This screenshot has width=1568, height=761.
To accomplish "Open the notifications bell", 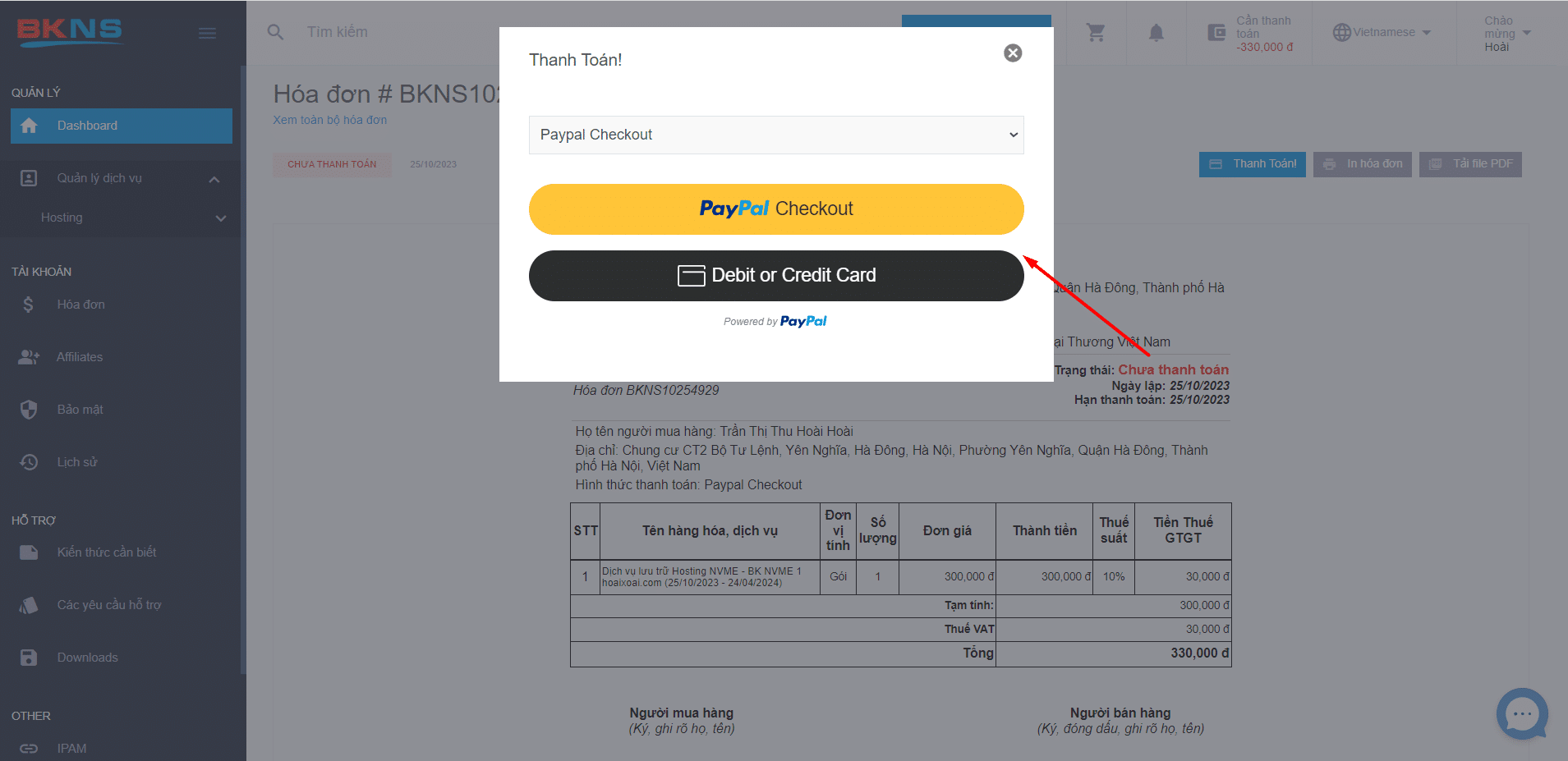I will 1156,32.
